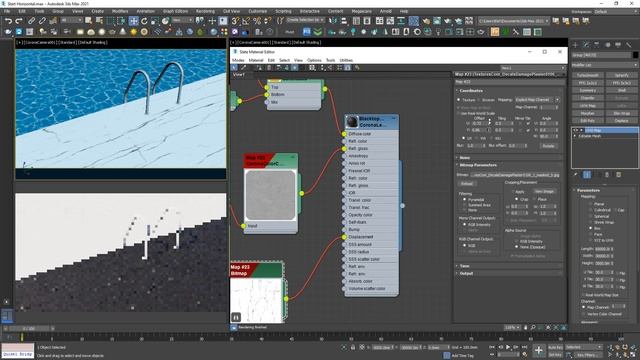Expand the Noise rollout
The image size is (640, 360).
(x=509, y=158)
